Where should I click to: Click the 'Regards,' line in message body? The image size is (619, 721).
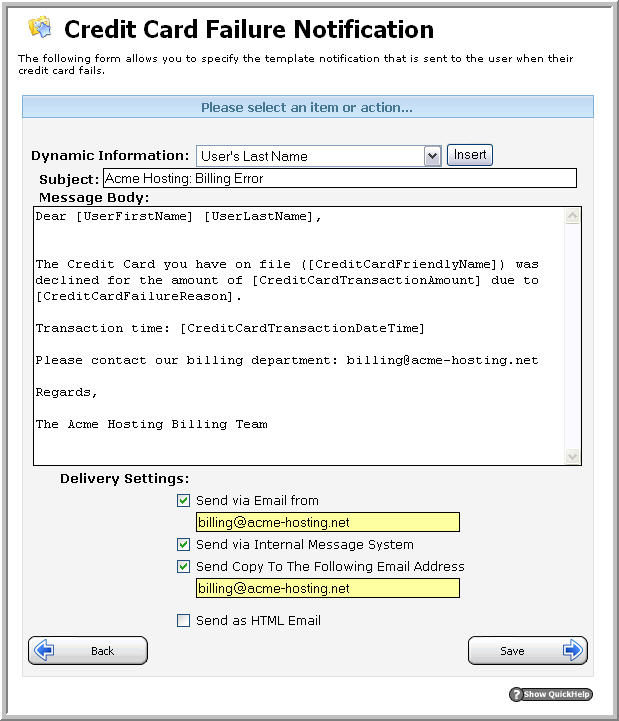click(67, 392)
